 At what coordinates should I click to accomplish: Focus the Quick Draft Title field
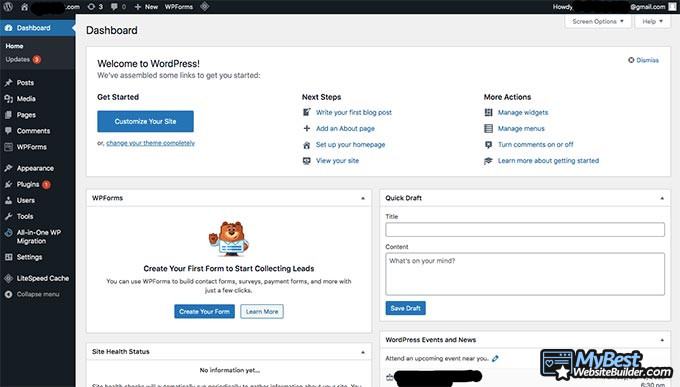point(525,230)
